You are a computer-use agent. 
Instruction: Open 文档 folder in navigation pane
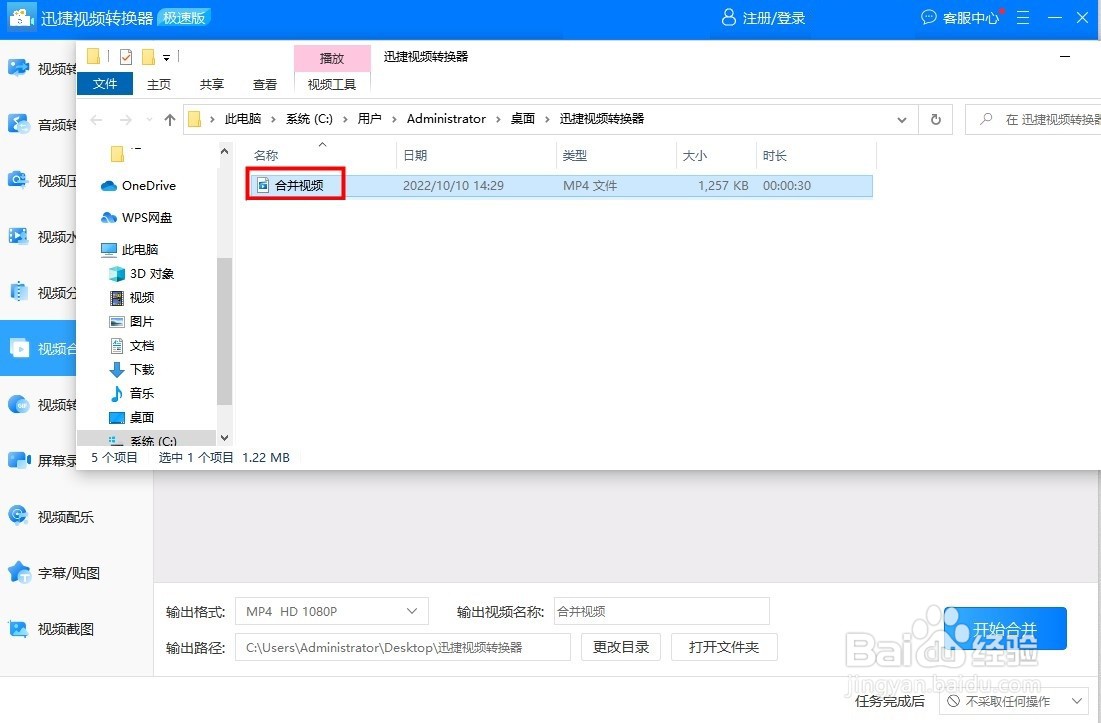pyautogui.click(x=132, y=345)
